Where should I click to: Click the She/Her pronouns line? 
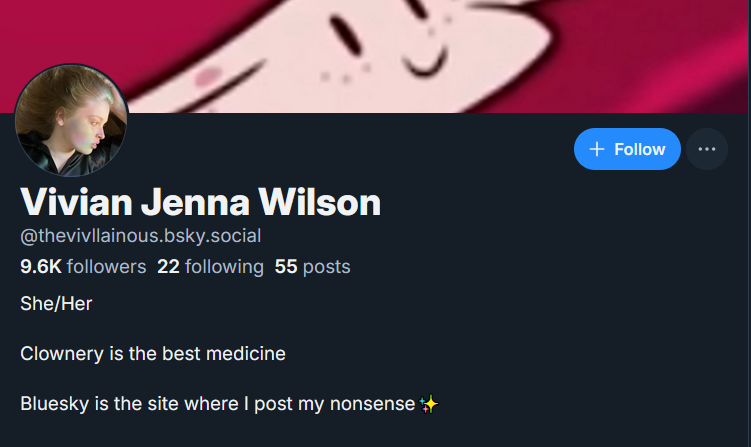click(56, 304)
